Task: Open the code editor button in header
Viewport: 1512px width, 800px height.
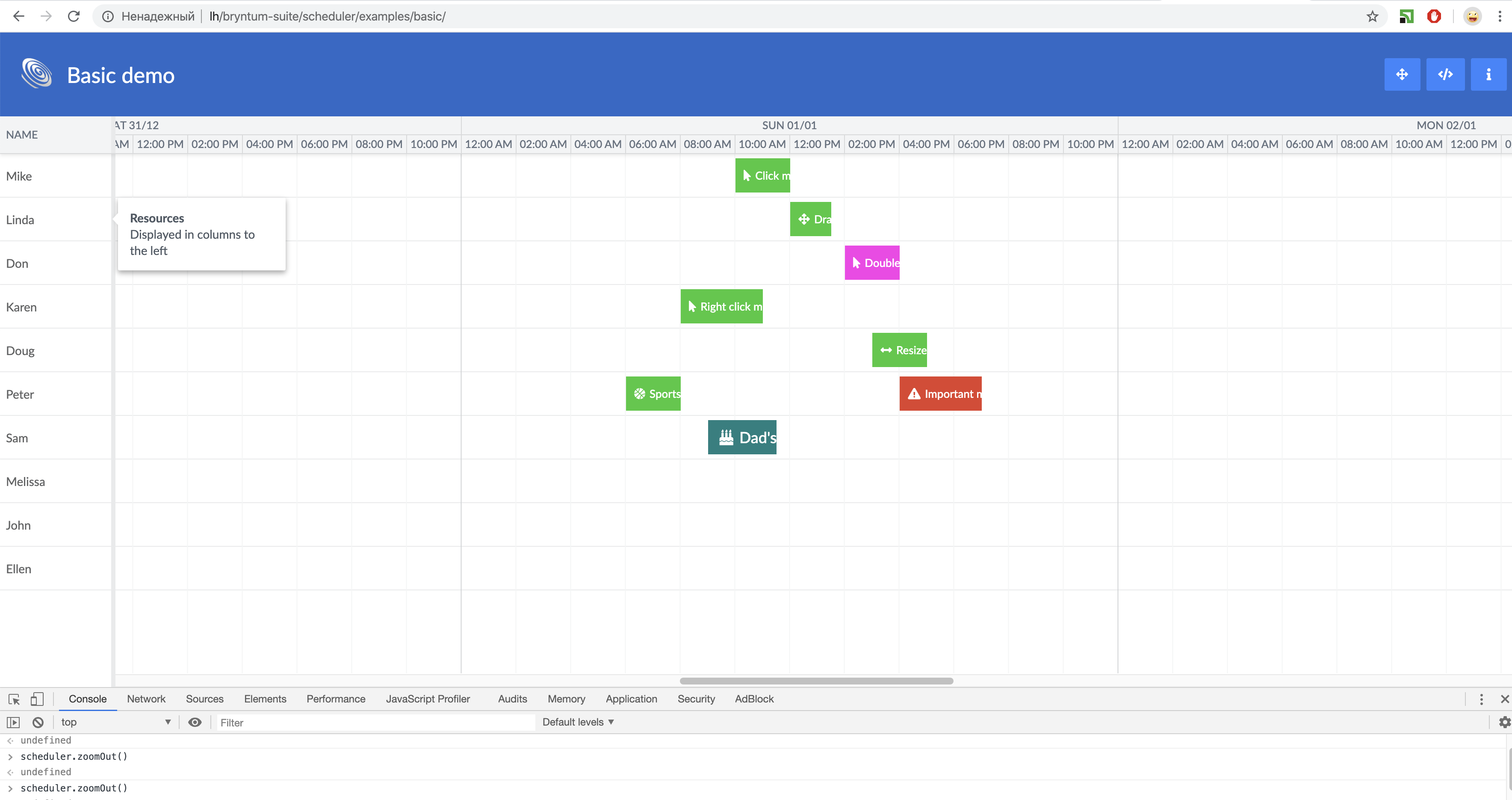Action: [x=1445, y=74]
